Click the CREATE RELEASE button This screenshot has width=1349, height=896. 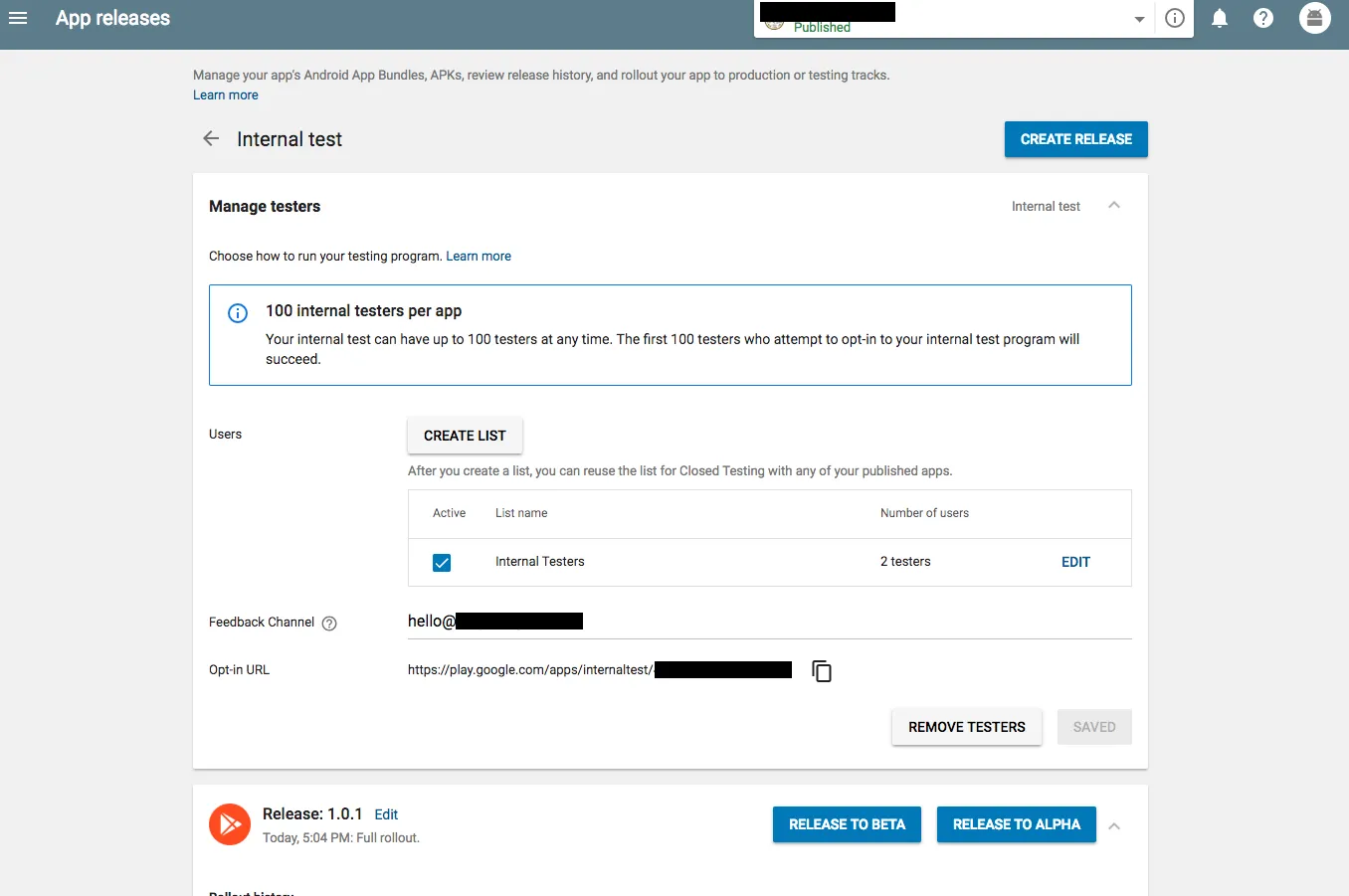1076,139
